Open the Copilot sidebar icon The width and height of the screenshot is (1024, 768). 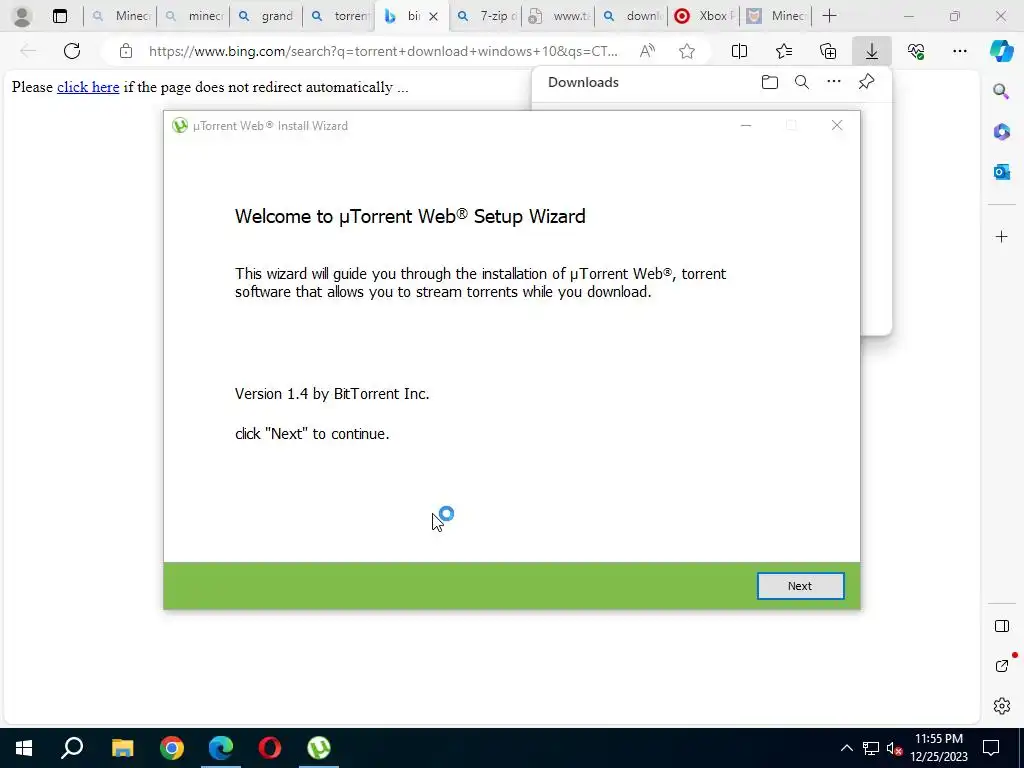point(1001,51)
